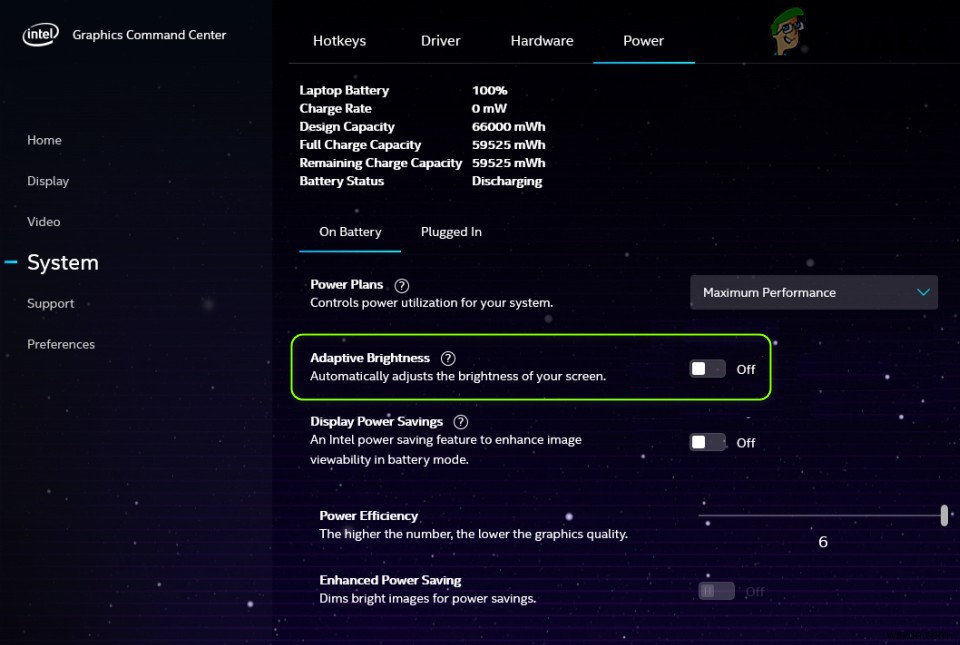960x645 pixels.
Task: Click Adaptive Brightness help icon
Action: pyautogui.click(x=448, y=358)
